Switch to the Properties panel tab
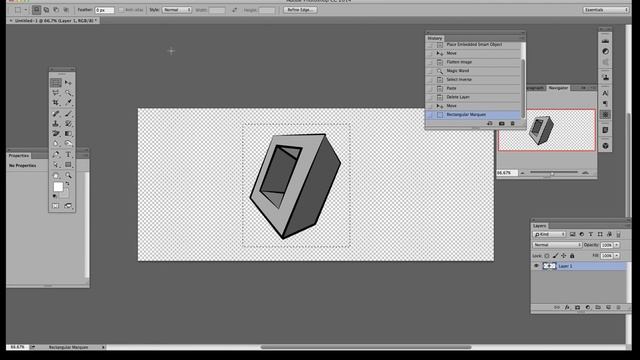Image resolution: width=640 pixels, height=360 pixels. pos(19,156)
